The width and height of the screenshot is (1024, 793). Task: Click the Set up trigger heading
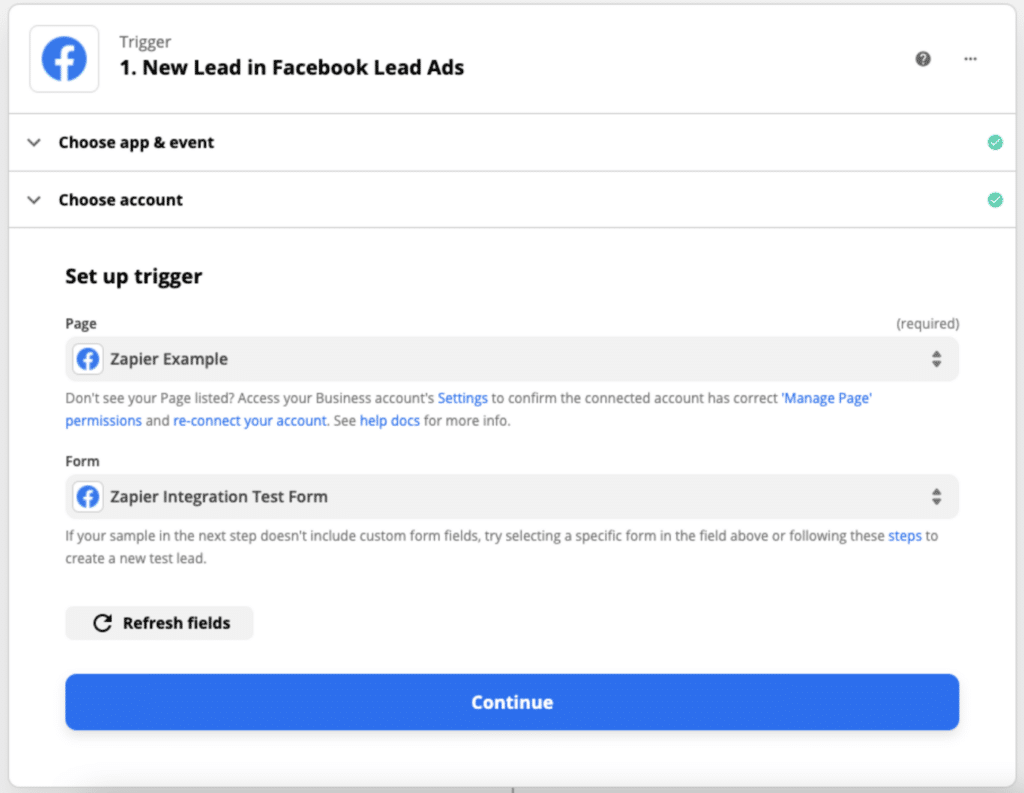[134, 276]
